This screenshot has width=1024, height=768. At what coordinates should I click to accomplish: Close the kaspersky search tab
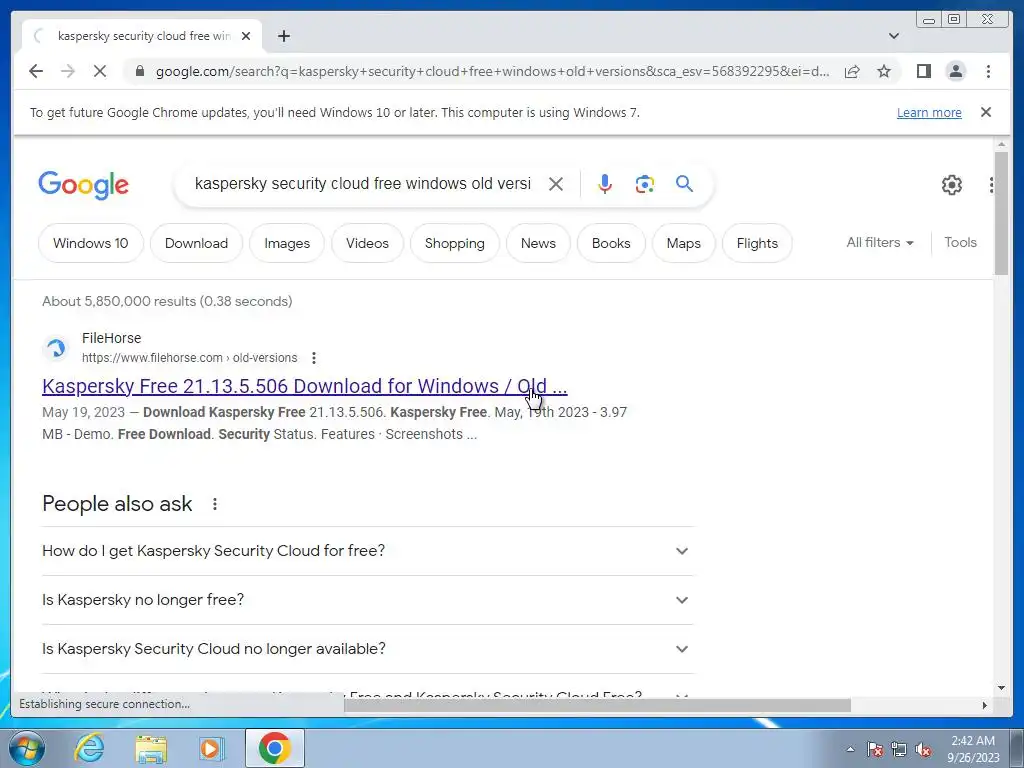point(246,36)
